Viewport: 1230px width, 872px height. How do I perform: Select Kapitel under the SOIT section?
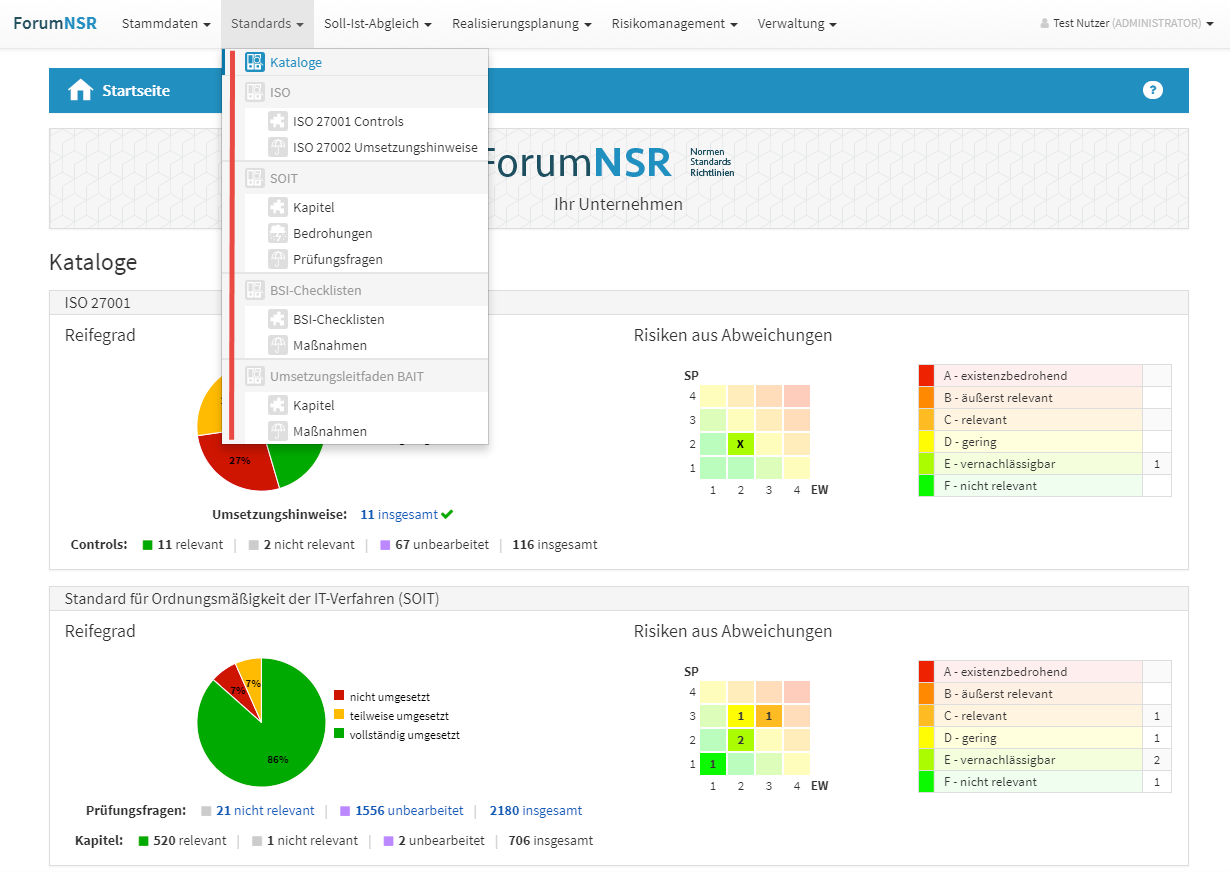click(x=314, y=208)
